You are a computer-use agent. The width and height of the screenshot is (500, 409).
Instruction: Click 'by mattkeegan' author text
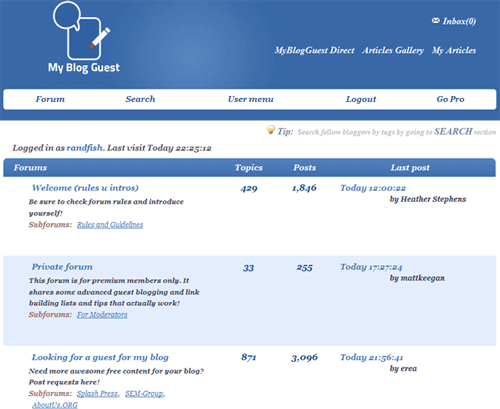[417, 278]
